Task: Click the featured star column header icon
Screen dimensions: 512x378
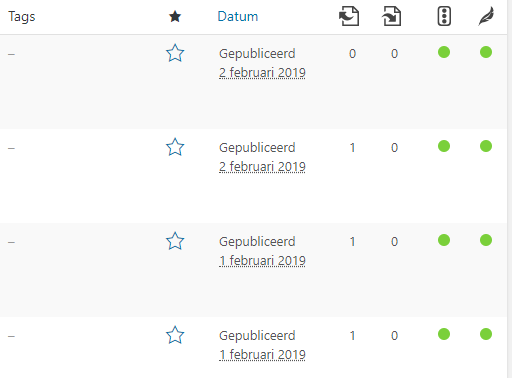Action: tap(175, 16)
